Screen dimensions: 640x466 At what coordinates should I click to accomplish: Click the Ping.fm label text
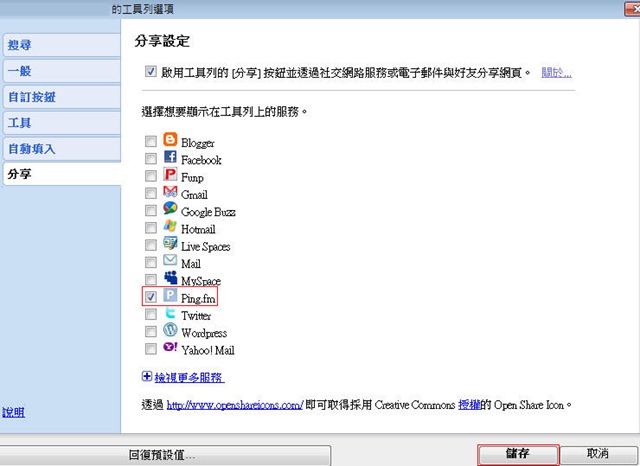pyautogui.click(x=198, y=298)
